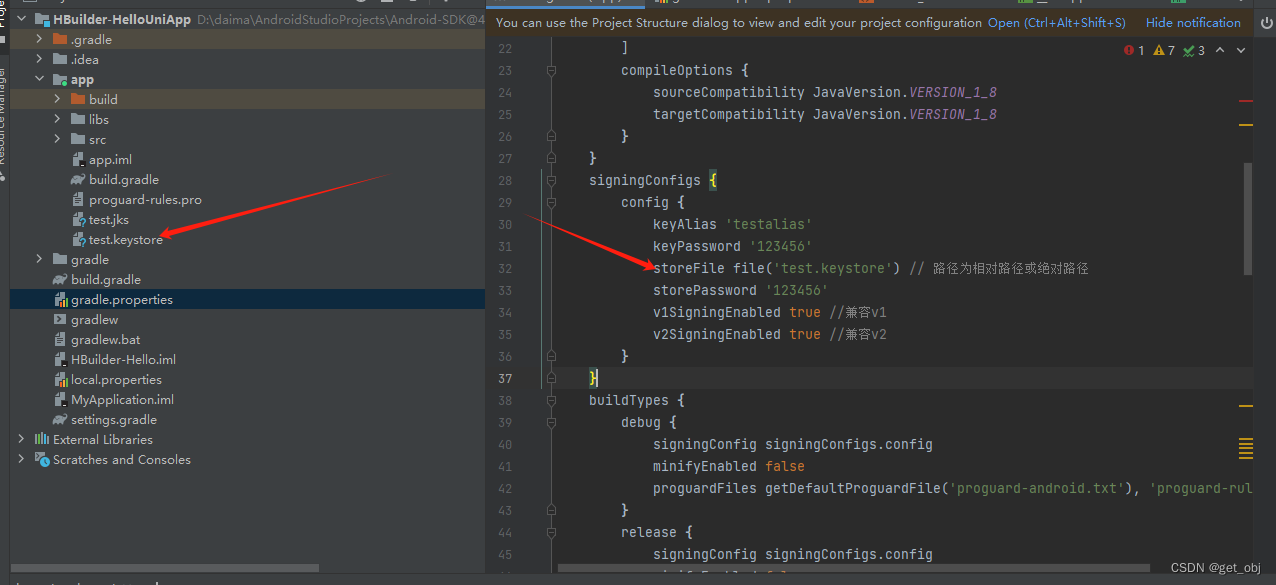The width and height of the screenshot is (1276, 585).
Task: Click the orange build folder icon
Action: pos(78,100)
